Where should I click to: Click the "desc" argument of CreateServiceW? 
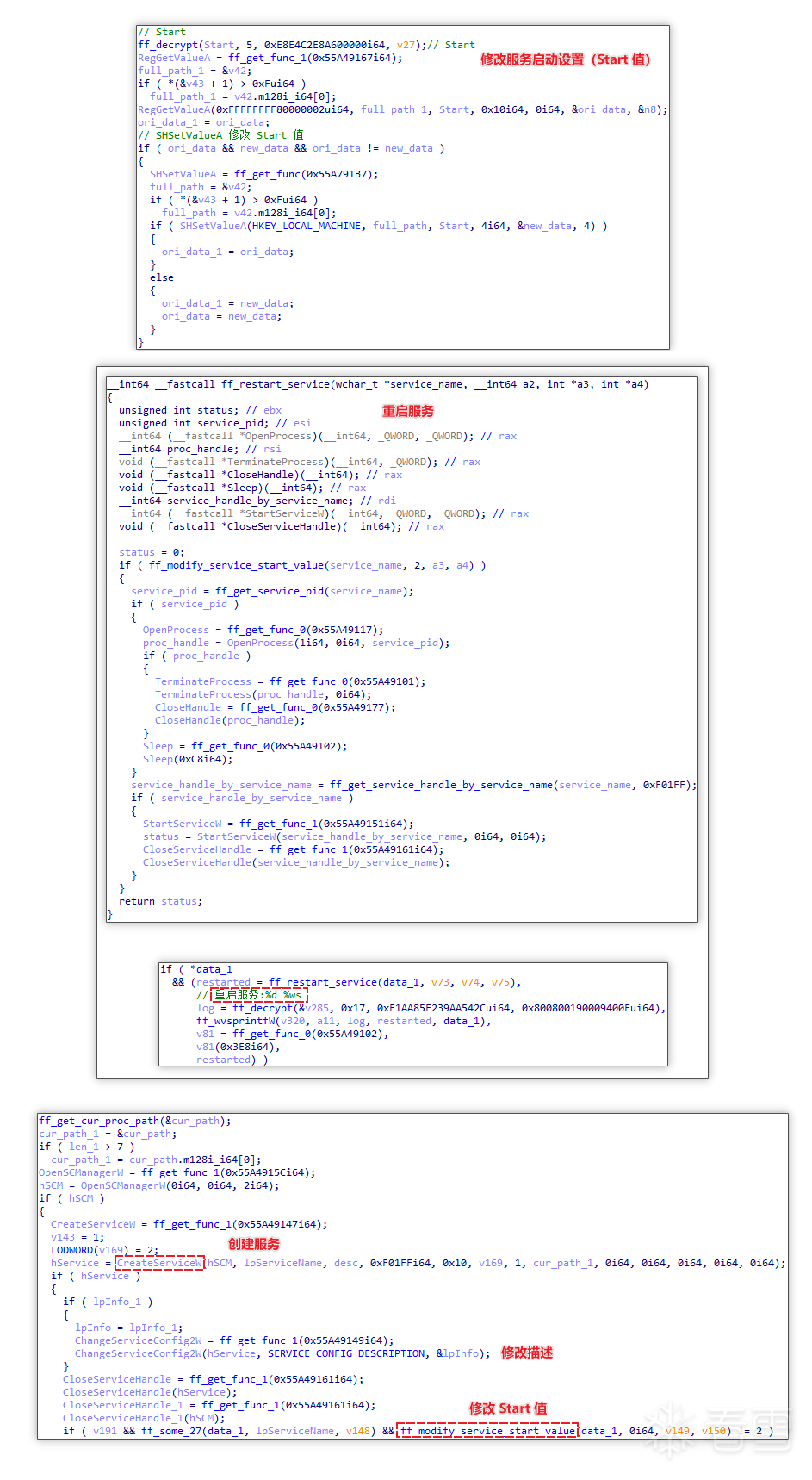(346, 1263)
